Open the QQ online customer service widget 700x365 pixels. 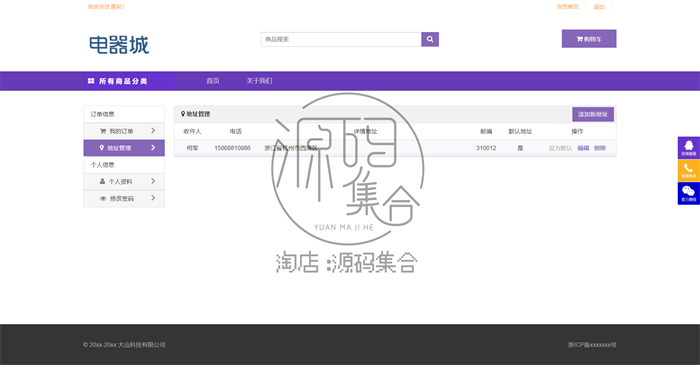click(x=688, y=148)
